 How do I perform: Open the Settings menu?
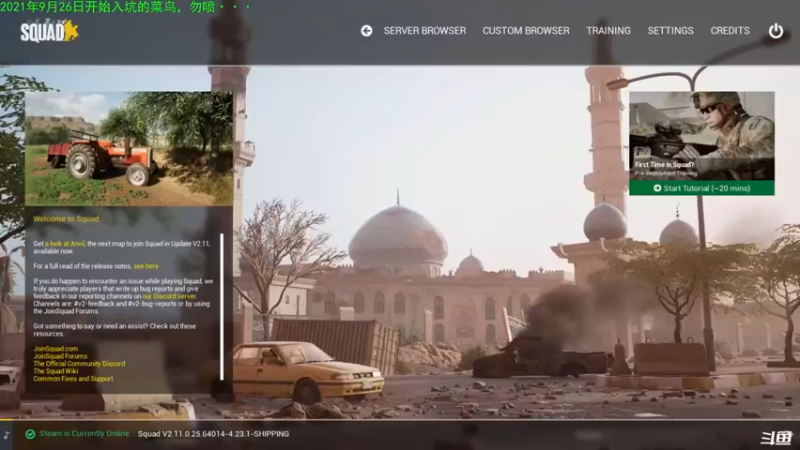coord(670,31)
